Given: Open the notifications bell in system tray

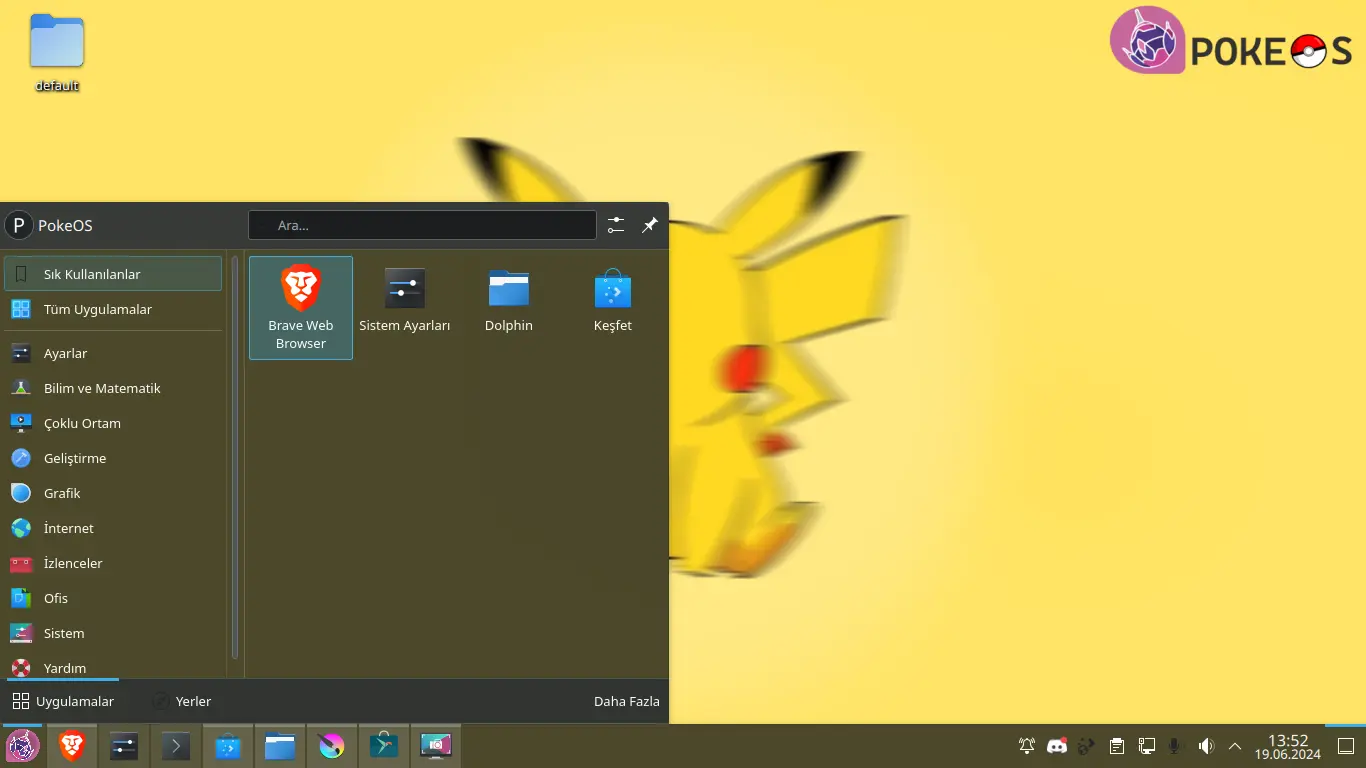Looking at the screenshot, I should coord(1027,746).
